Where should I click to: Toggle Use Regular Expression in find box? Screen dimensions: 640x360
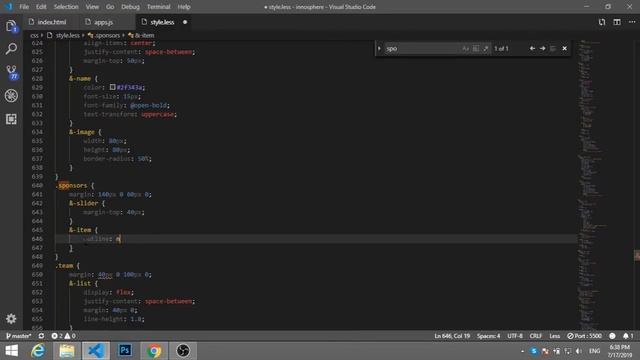pyautogui.click(x=486, y=49)
